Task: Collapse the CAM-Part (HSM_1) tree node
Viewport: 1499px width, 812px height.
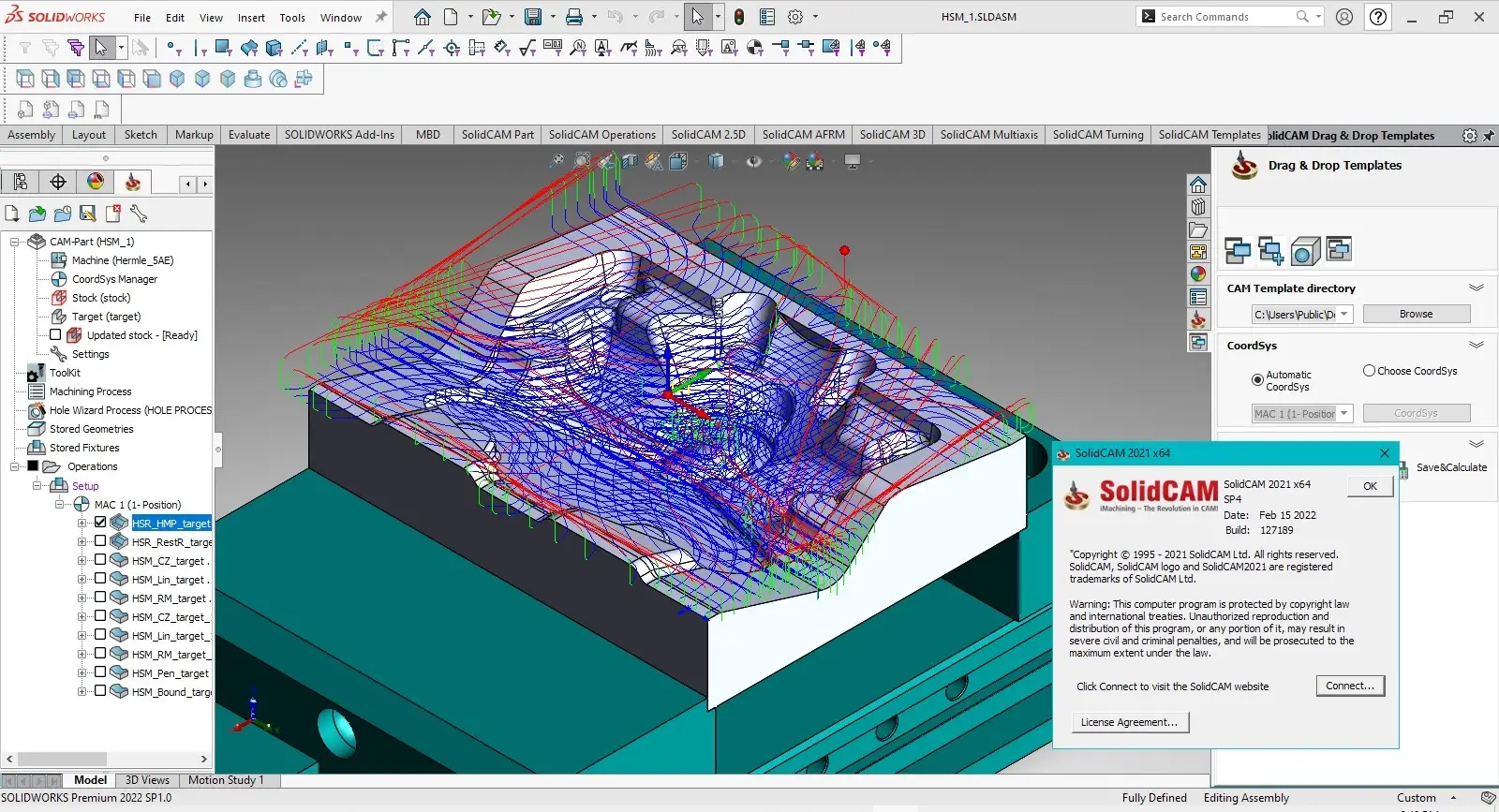Action: point(15,242)
